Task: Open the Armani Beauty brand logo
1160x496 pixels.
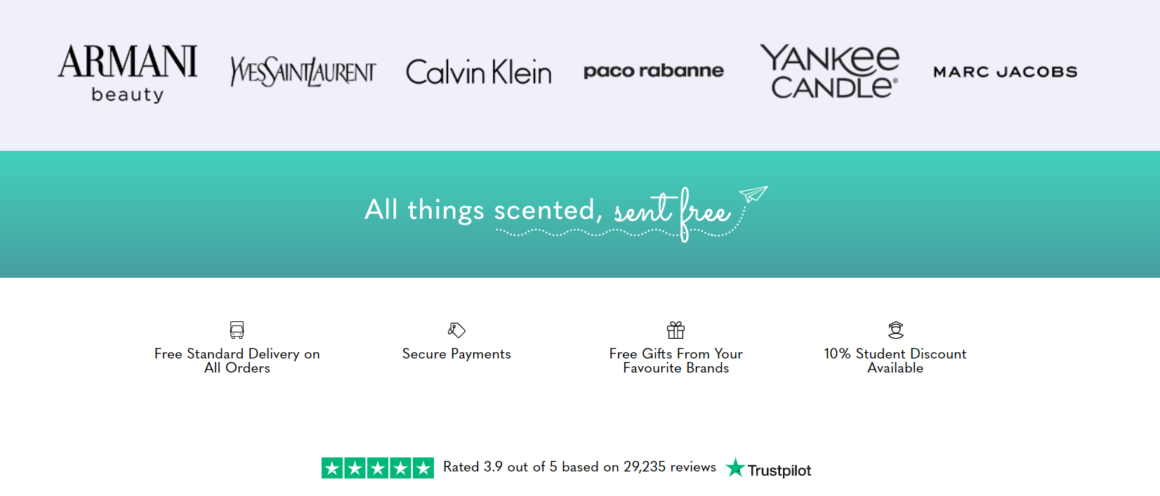Action: pos(127,73)
